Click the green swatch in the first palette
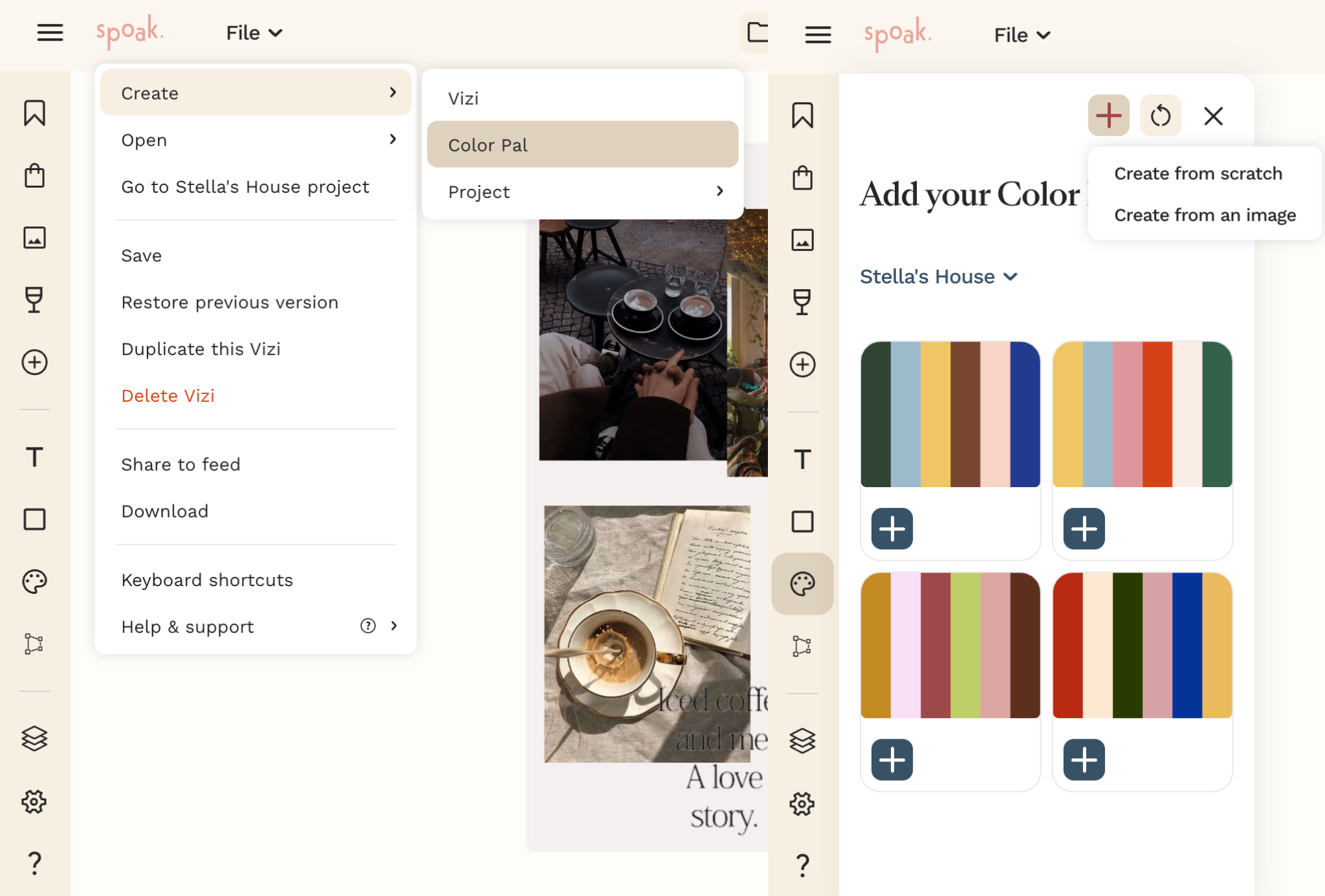Screen dimensions: 1325x896 pyautogui.click(x=877, y=415)
